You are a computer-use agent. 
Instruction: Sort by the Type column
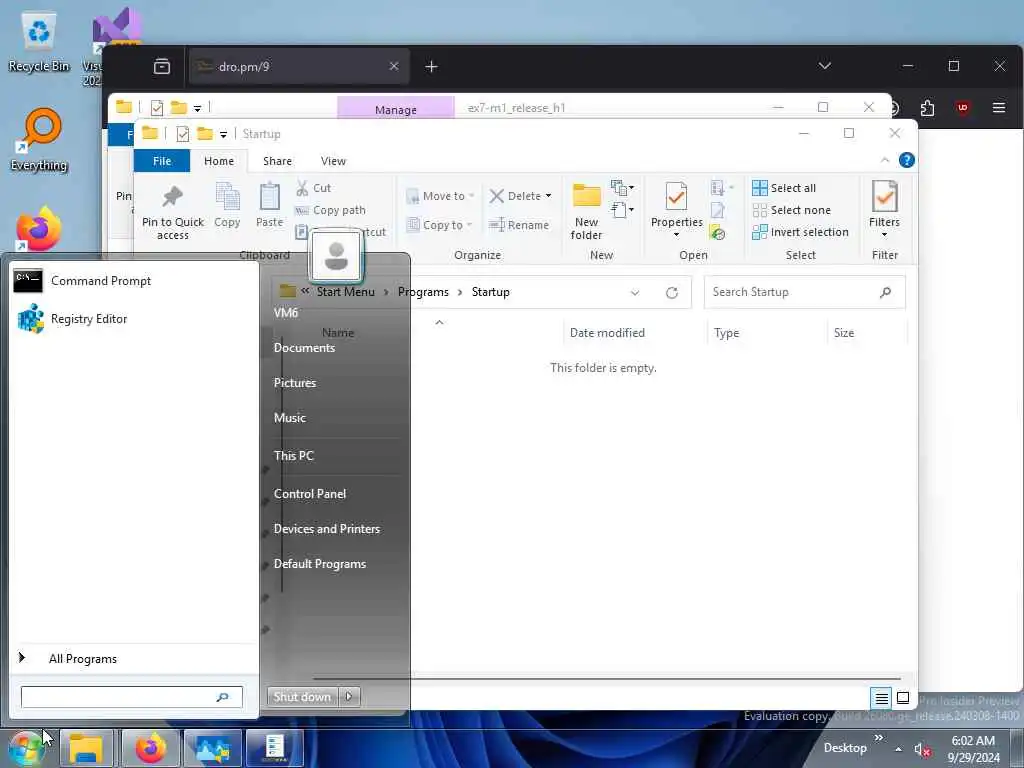pyautogui.click(x=726, y=332)
